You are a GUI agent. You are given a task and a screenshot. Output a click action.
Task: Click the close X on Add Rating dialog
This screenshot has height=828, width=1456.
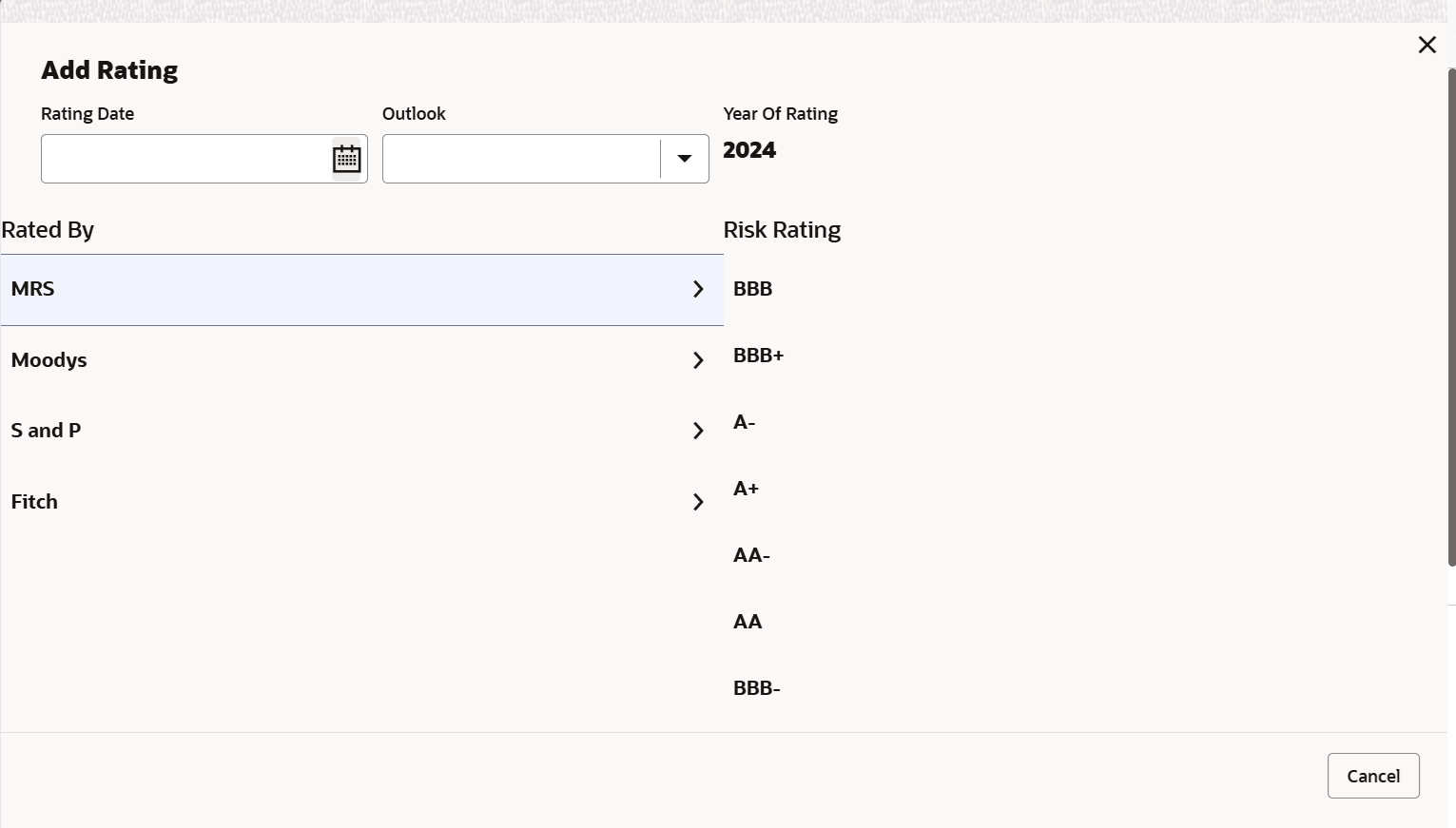1427,45
